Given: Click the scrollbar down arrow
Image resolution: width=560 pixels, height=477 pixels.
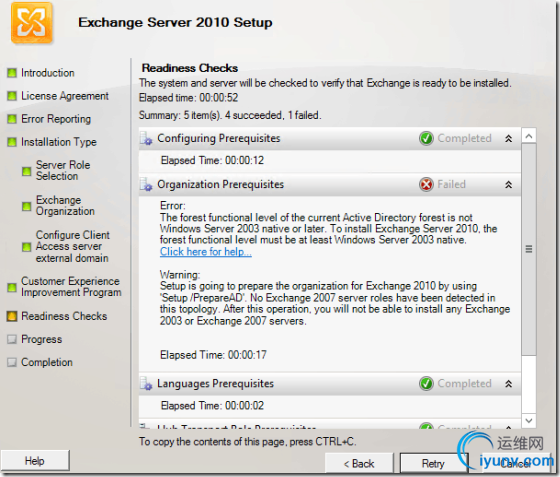Looking at the screenshot, I should tap(529, 421).
